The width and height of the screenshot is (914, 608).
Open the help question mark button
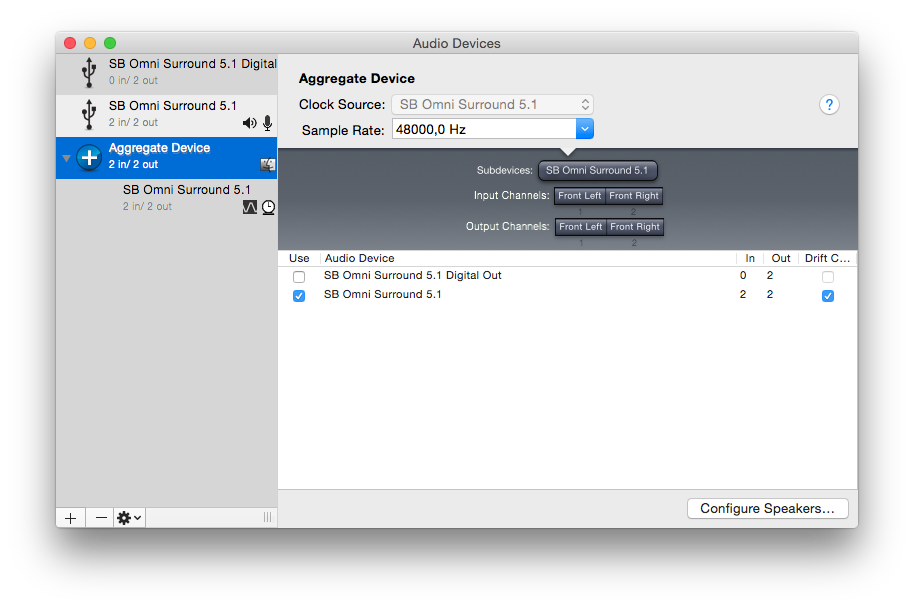point(829,105)
